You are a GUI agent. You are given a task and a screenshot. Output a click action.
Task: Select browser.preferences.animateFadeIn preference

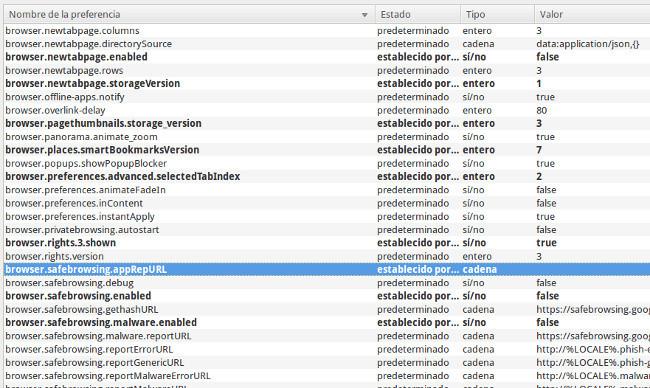point(327,190)
